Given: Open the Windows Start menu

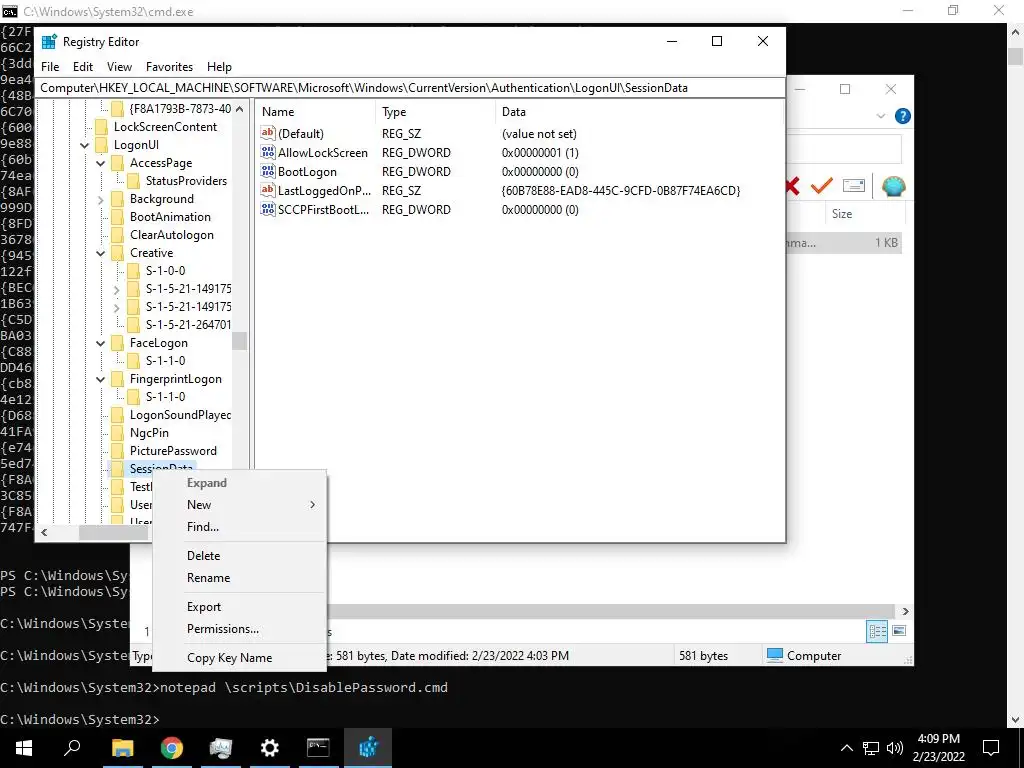Looking at the screenshot, I should 24,748.
